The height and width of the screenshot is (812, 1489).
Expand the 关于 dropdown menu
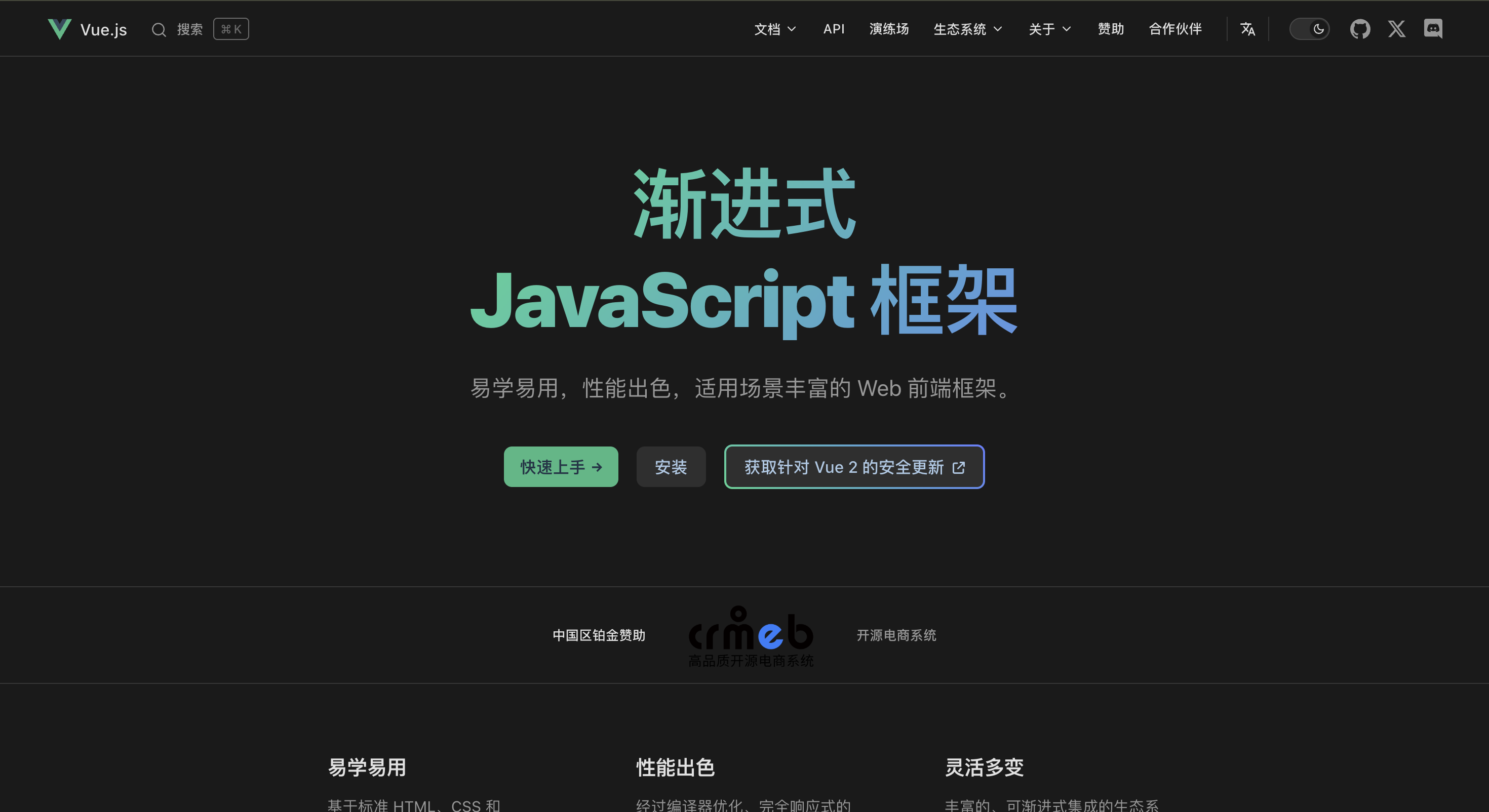click(x=1049, y=29)
